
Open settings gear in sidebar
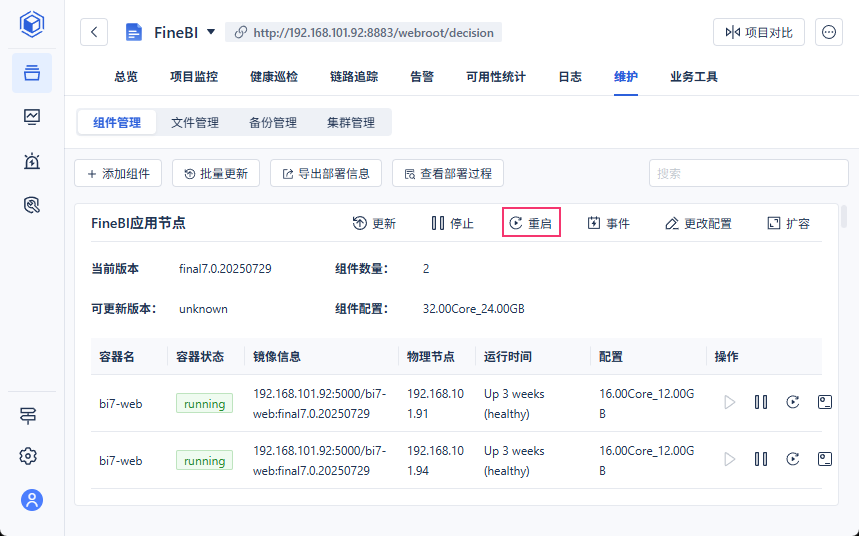coord(28,456)
